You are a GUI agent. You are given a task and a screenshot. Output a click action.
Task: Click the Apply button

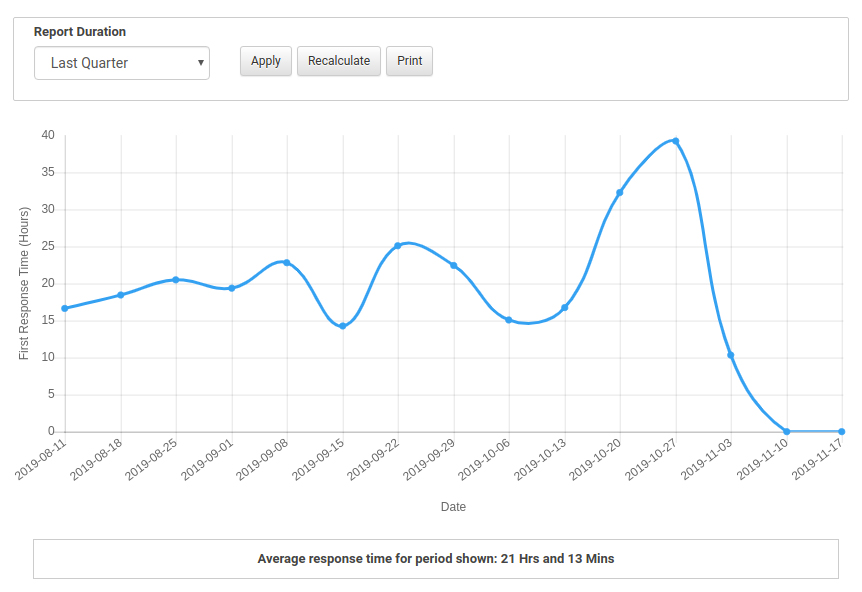click(x=266, y=61)
